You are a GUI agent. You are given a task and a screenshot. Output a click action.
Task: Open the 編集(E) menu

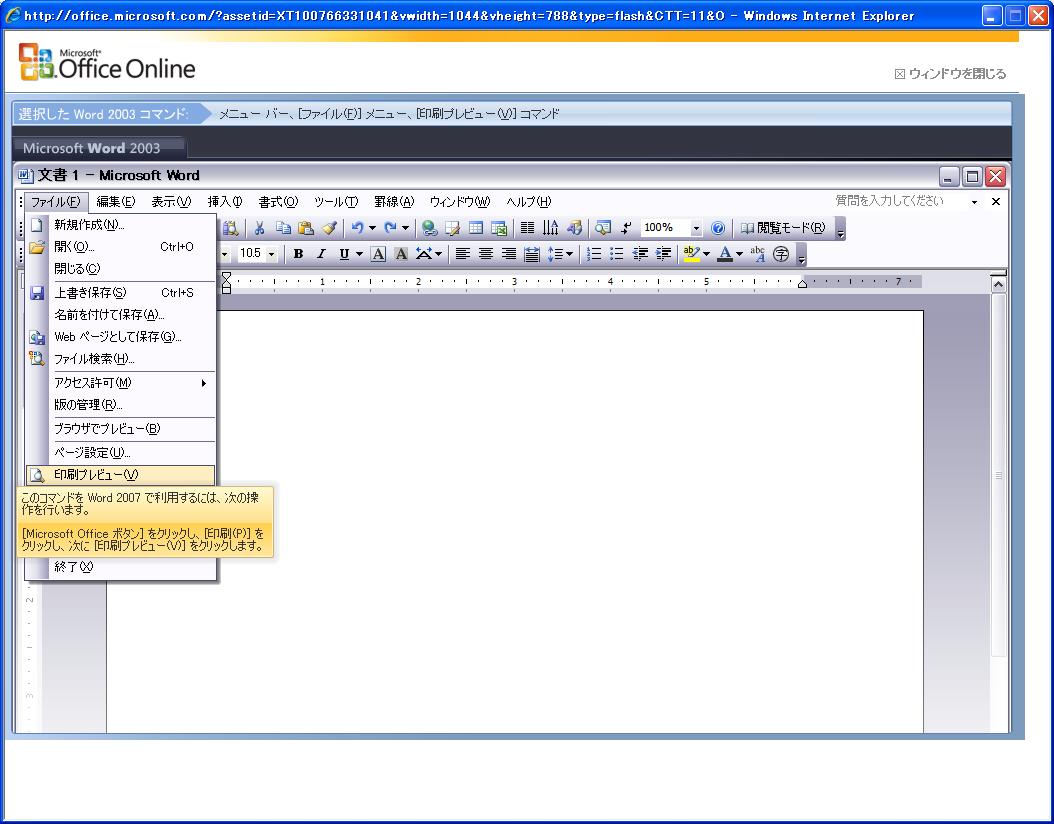tap(116, 202)
